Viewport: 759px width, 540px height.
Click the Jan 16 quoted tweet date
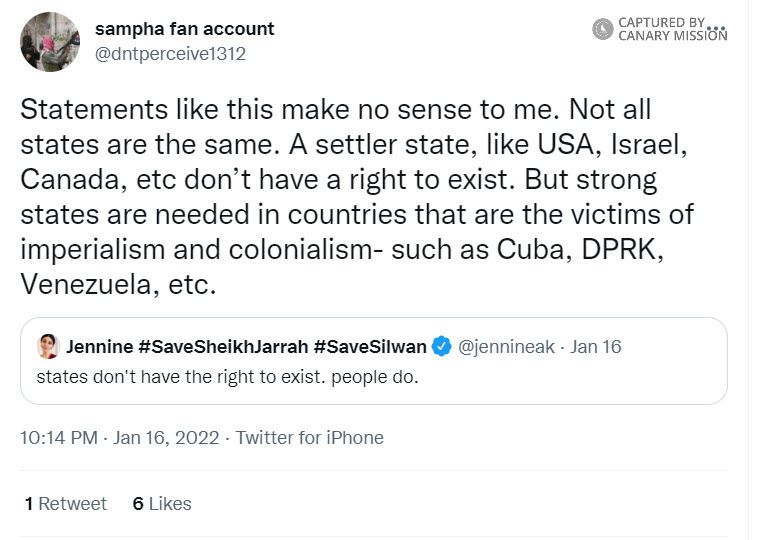[x=596, y=348]
